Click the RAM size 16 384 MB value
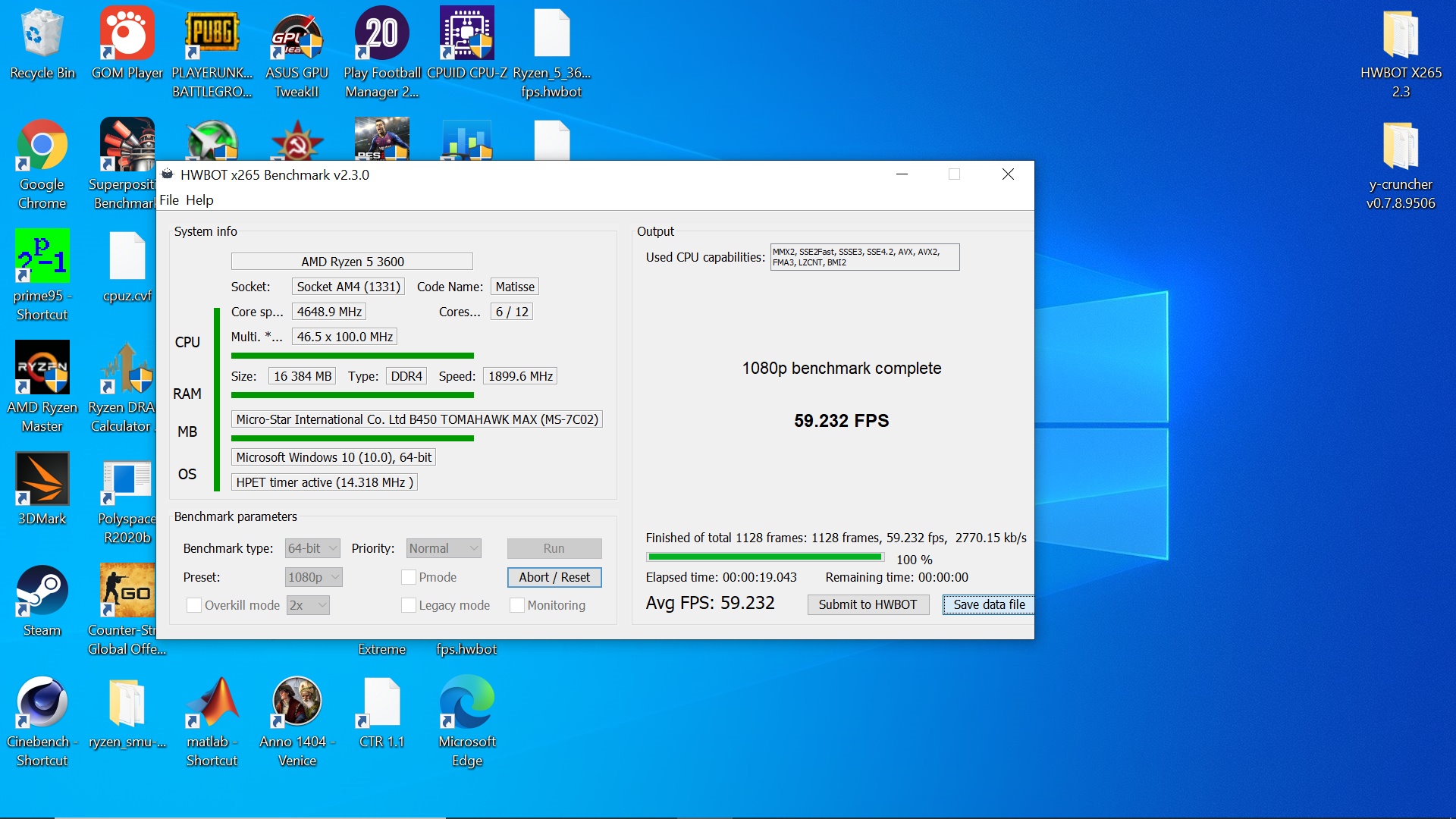 [303, 376]
